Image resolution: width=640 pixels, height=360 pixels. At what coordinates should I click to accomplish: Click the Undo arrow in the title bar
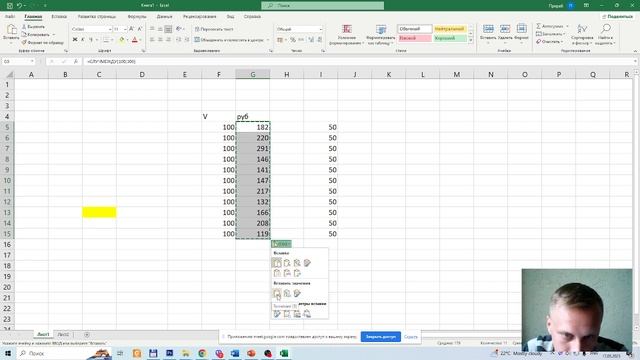click(19, 5)
